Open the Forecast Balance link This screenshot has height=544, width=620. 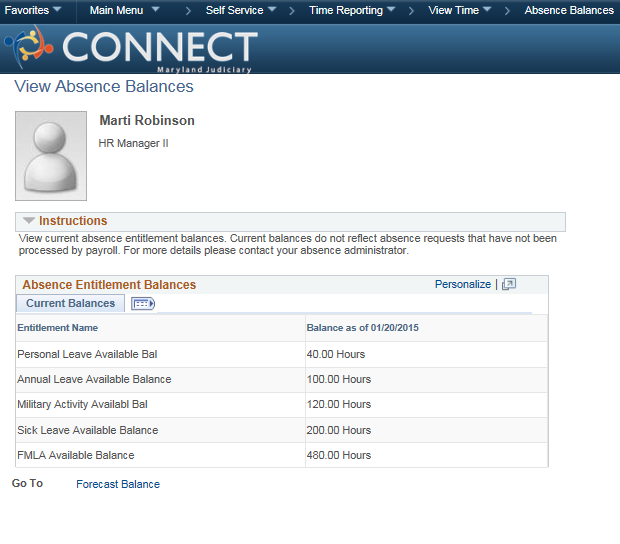coord(118,484)
